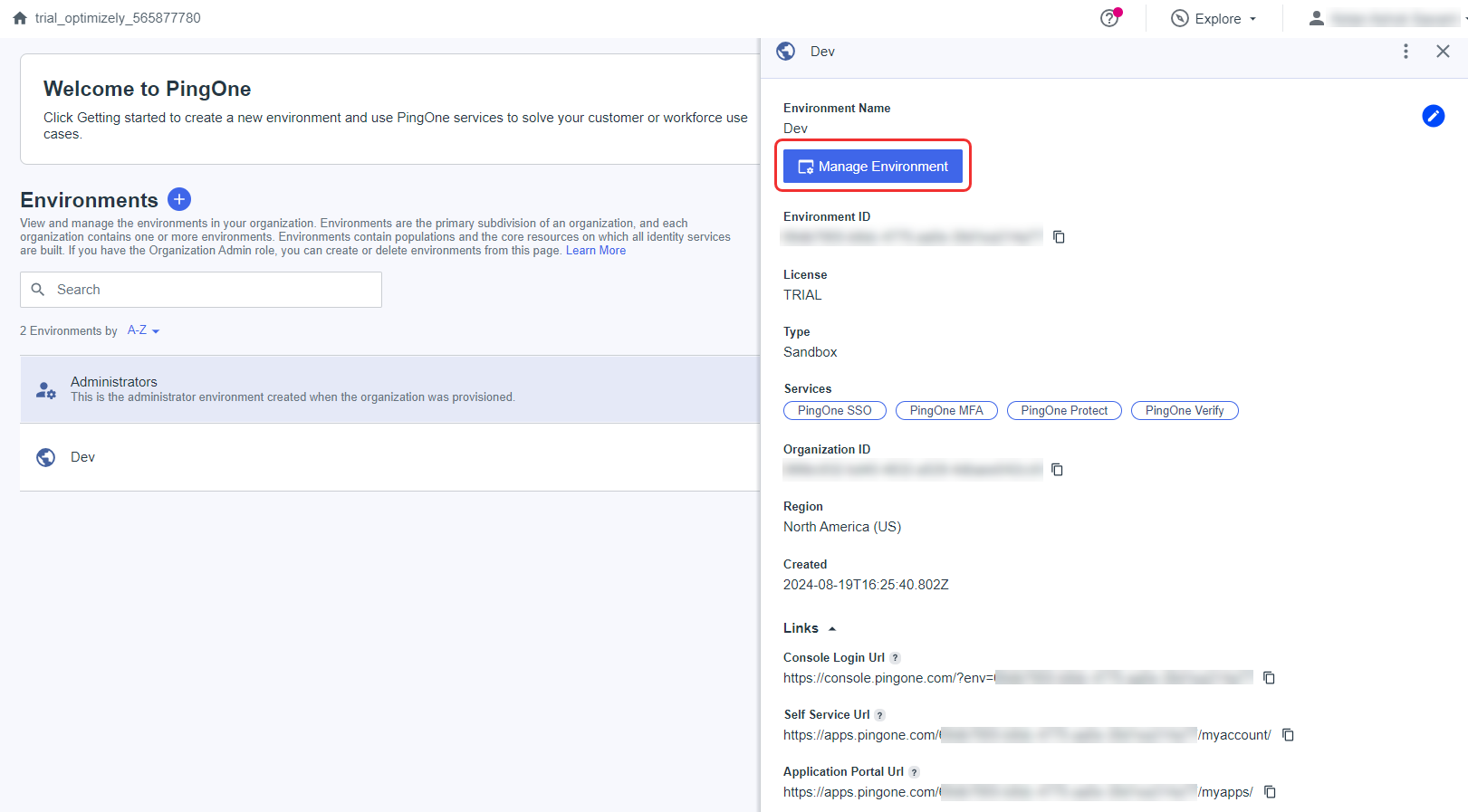Copy the Console Login Url

[1269, 678]
